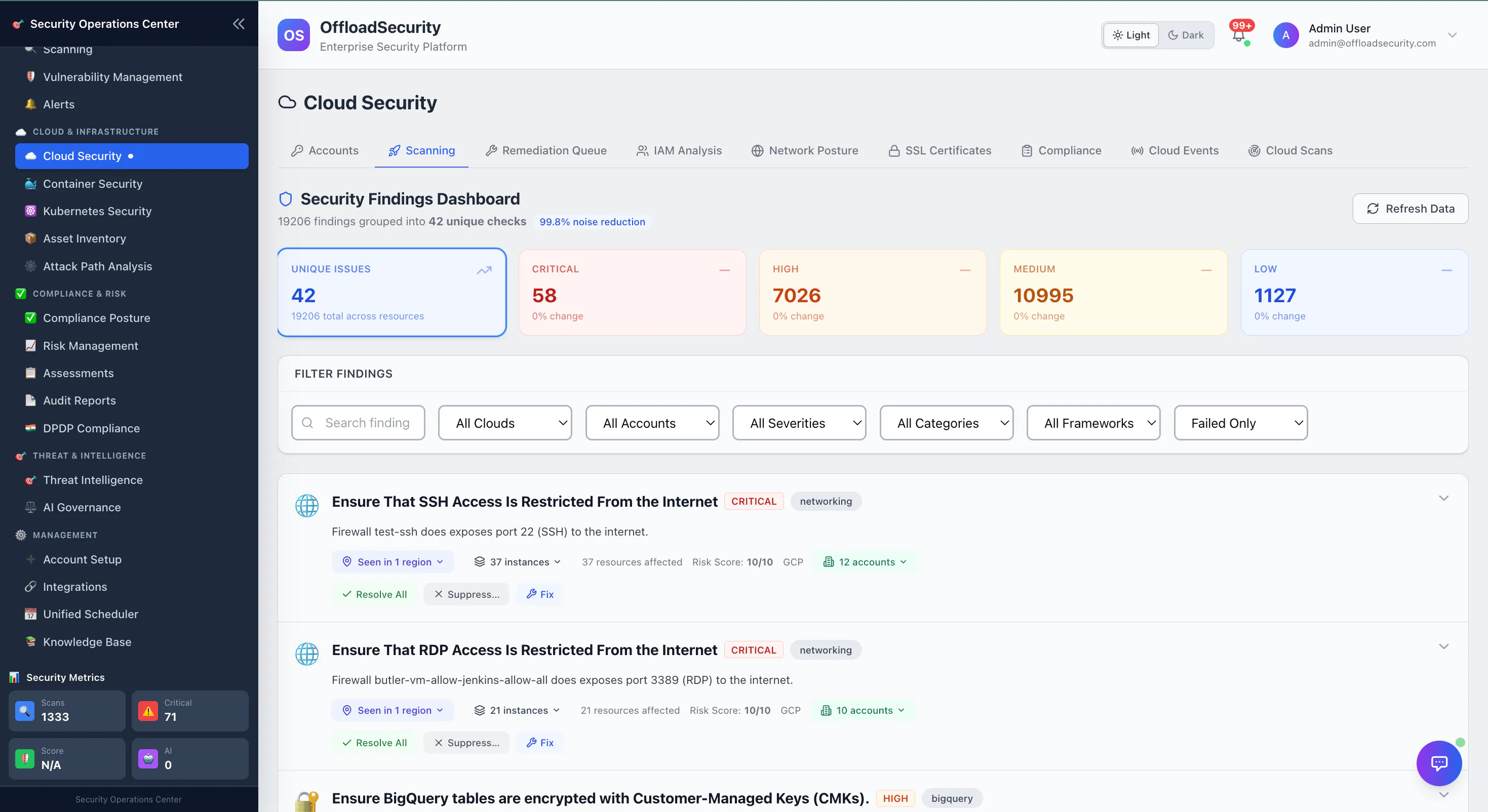The height and width of the screenshot is (812, 1488).
Task: Open DPDP Compliance in sidebar
Action: click(132, 428)
